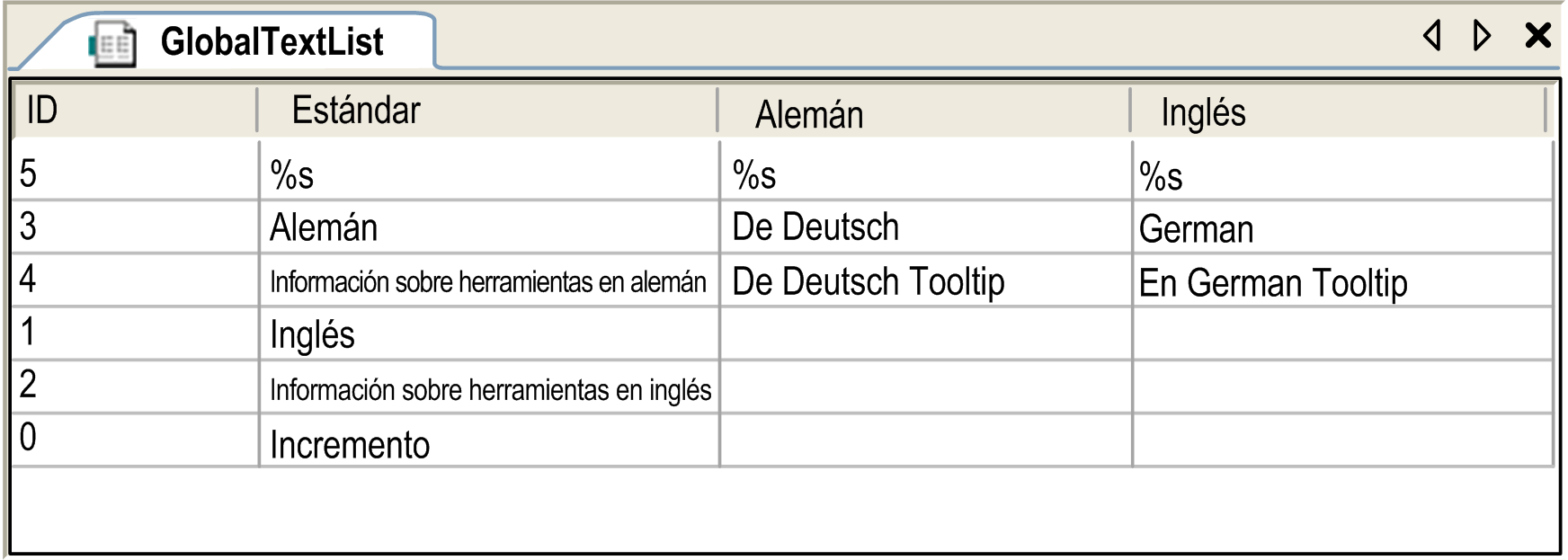The height and width of the screenshot is (560, 1568).
Task: Select the 'En German Tooltip' cell
Action: pyautogui.click(x=1342, y=280)
